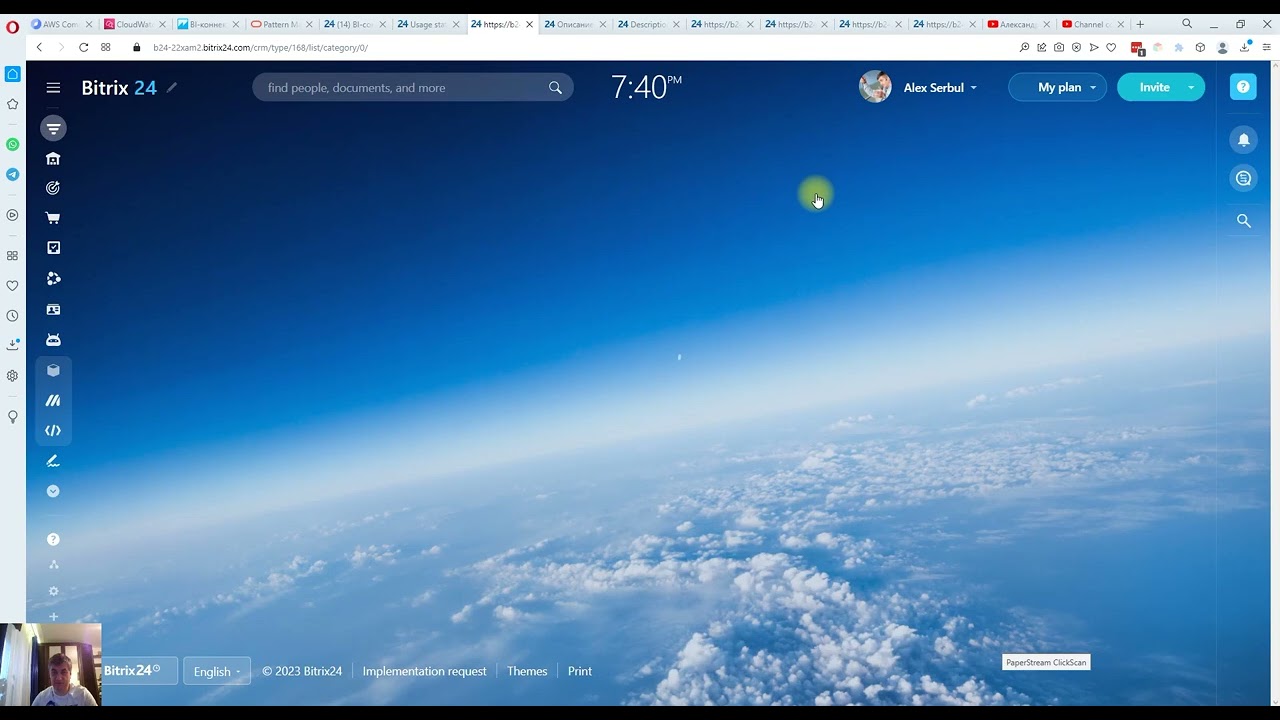Expand more items via the sidebar down-arrow circle

[53, 491]
